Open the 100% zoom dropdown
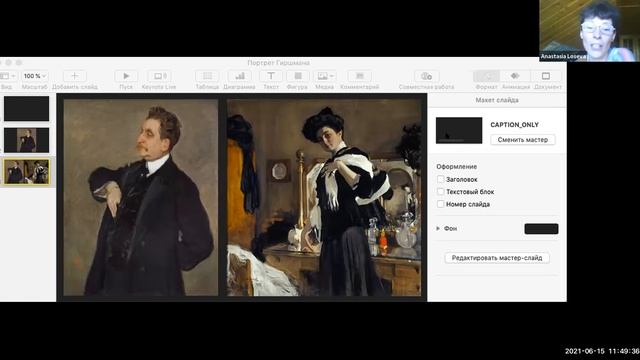640x360 pixels. point(34,76)
